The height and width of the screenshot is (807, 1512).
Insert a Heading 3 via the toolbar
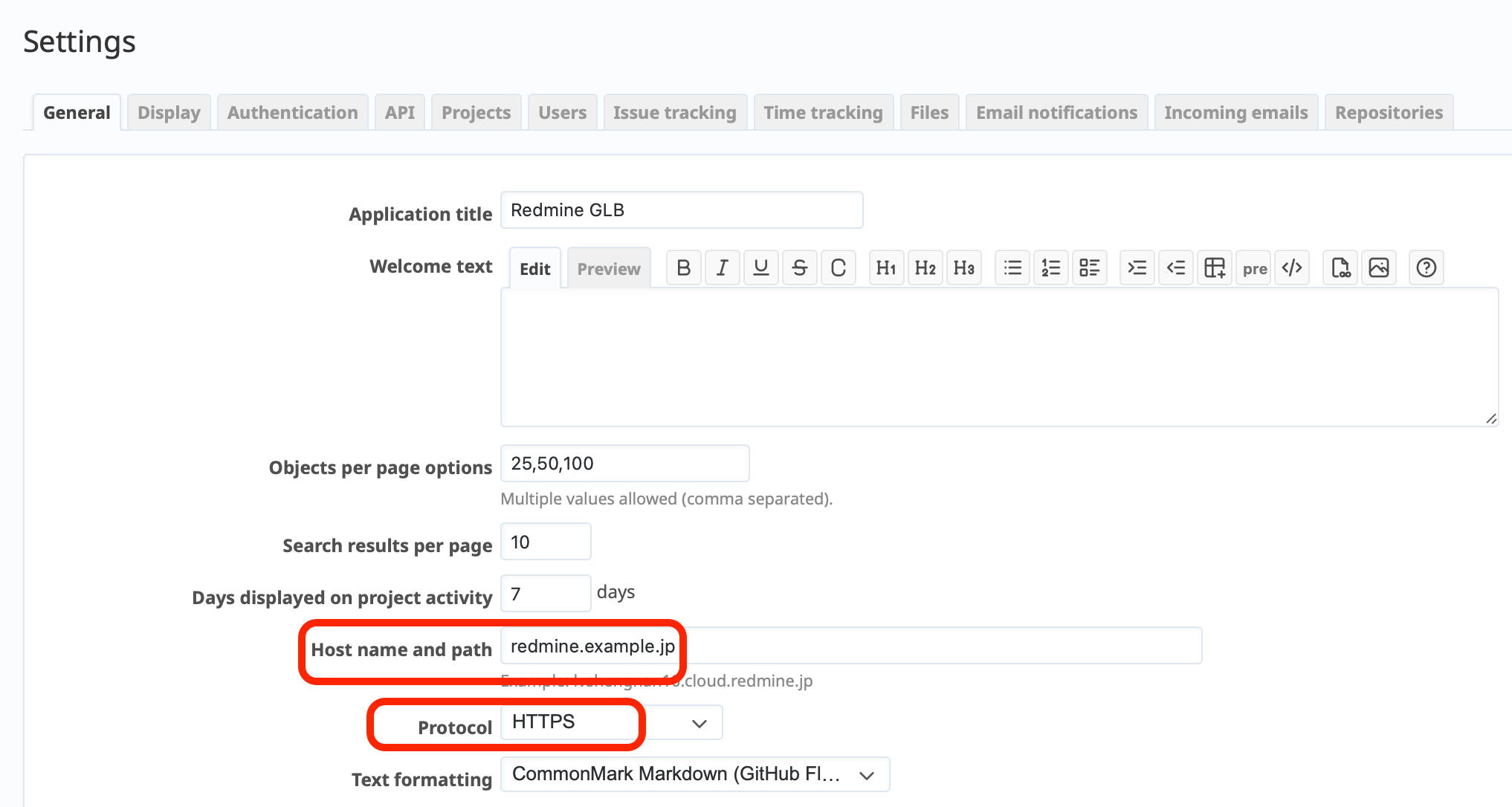tap(964, 268)
